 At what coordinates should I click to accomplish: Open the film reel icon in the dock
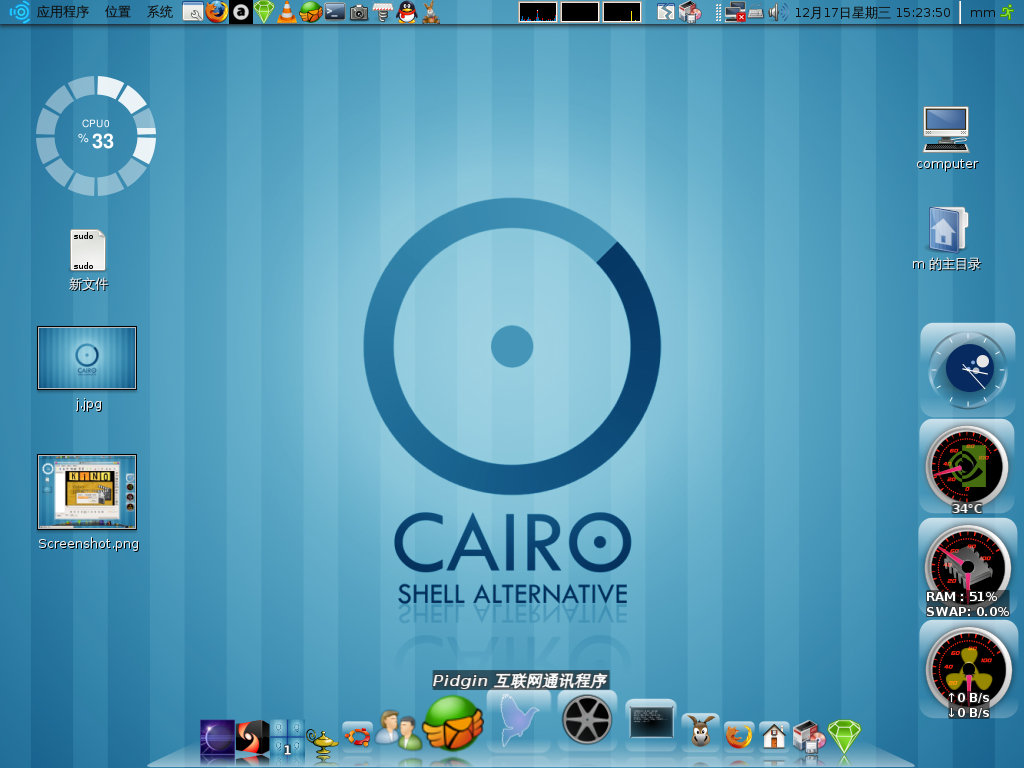pyautogui.click(x=586, y=719)
